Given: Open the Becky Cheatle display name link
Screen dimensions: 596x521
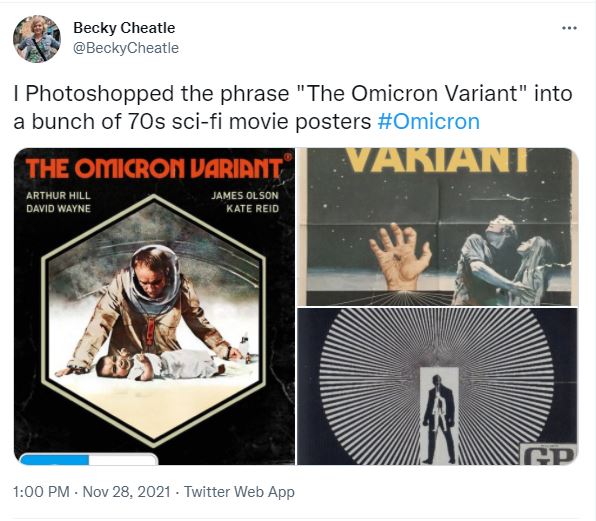Looking at the screenshot, I should click(x=124, y=28).
